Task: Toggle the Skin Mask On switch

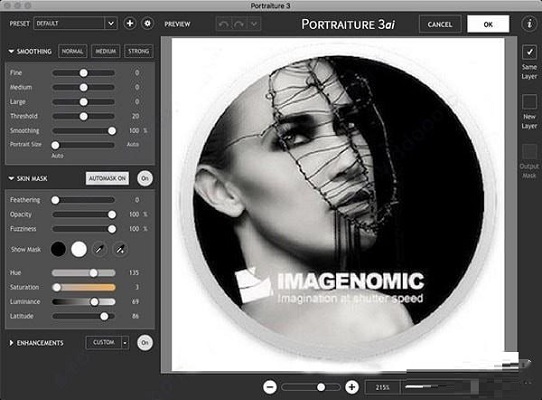Action: [x=145, y=178]
